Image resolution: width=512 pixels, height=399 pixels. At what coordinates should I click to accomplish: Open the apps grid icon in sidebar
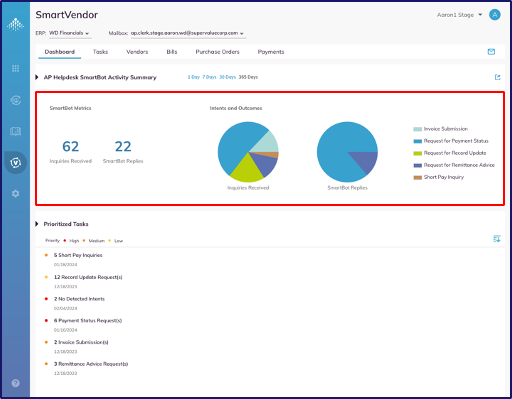15,69
